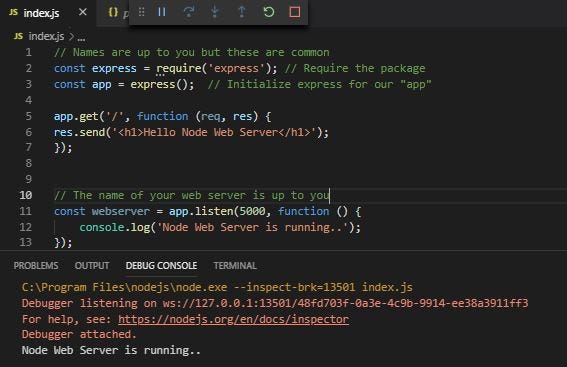Click the 'Debugger listening on ws://' console line
This screenshot has width=567, height=367.
275,303
